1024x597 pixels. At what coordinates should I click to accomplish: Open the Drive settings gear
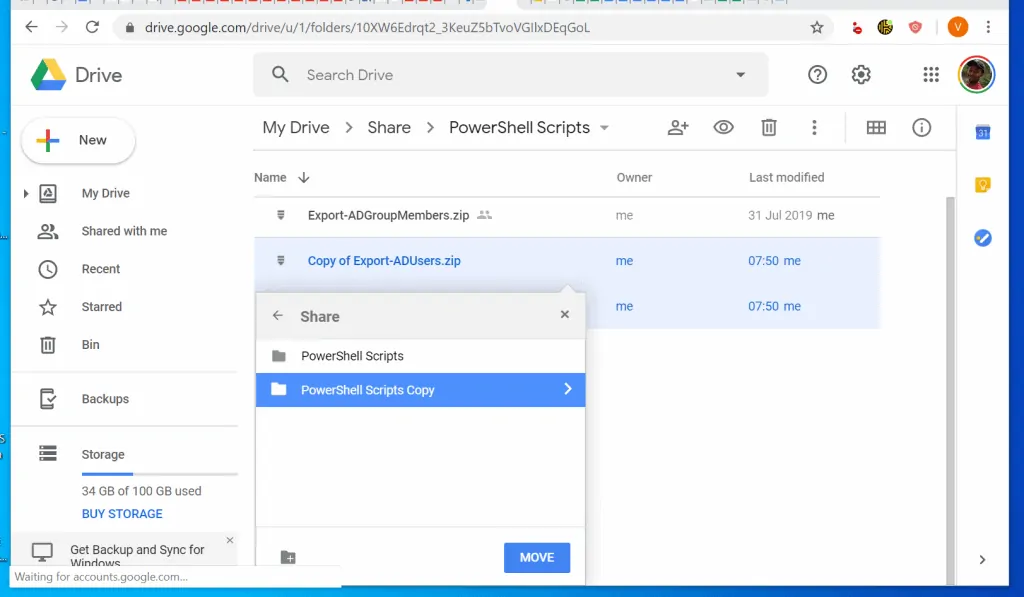pos(861,75)
